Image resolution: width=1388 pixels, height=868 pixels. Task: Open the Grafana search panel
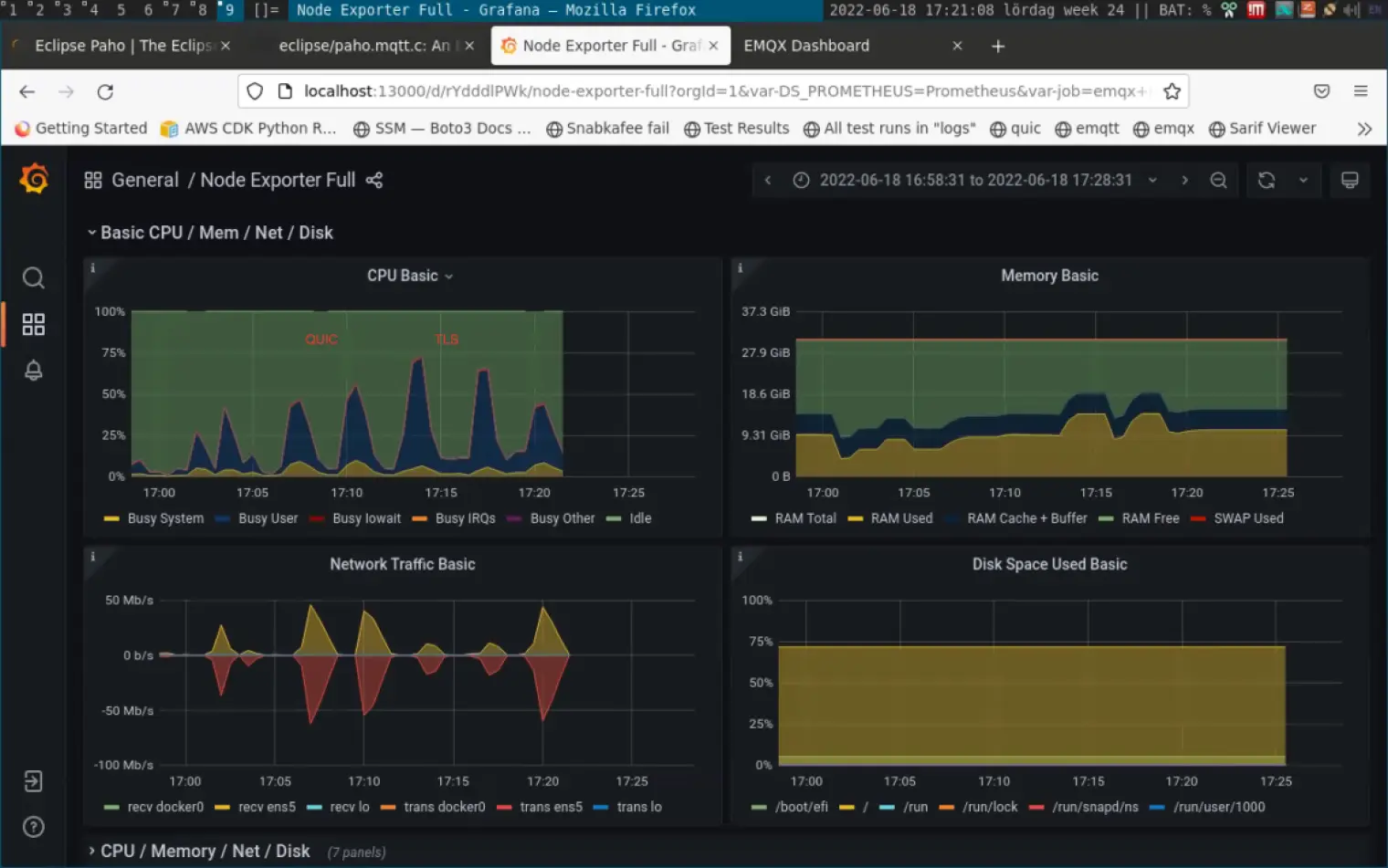(x=33, y=277)
